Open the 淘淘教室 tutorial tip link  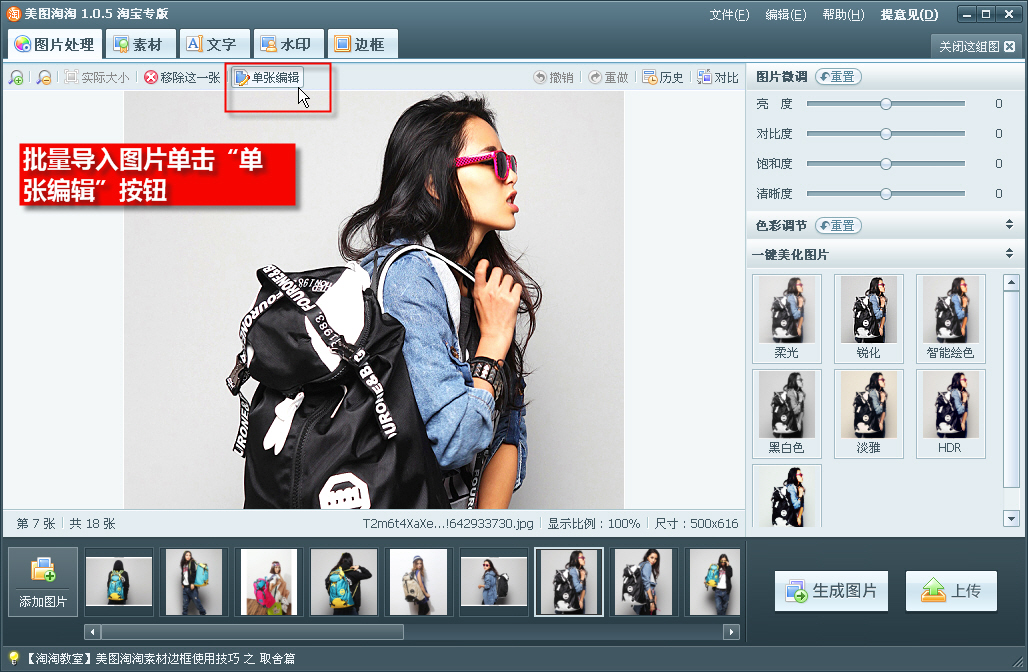pyautogui.click(x=160, y=658)
